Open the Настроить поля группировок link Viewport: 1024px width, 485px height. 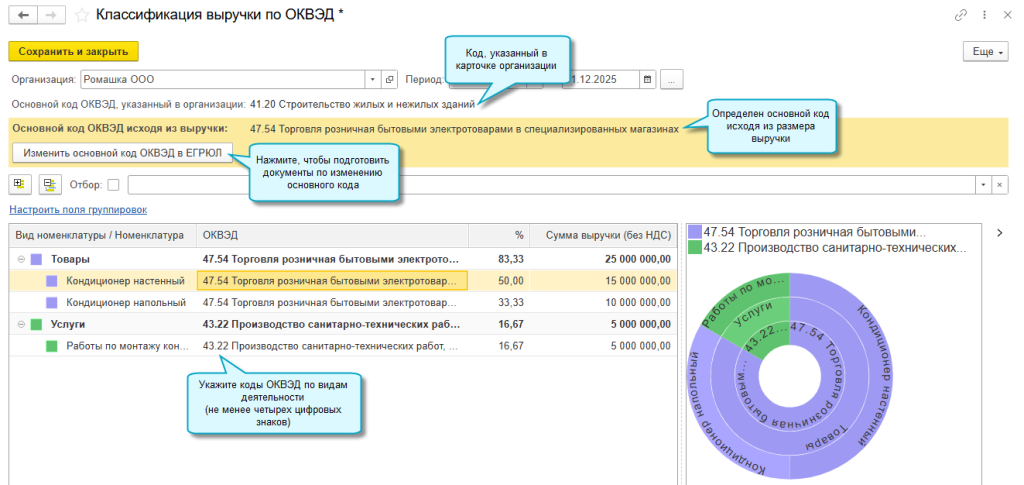77,210
